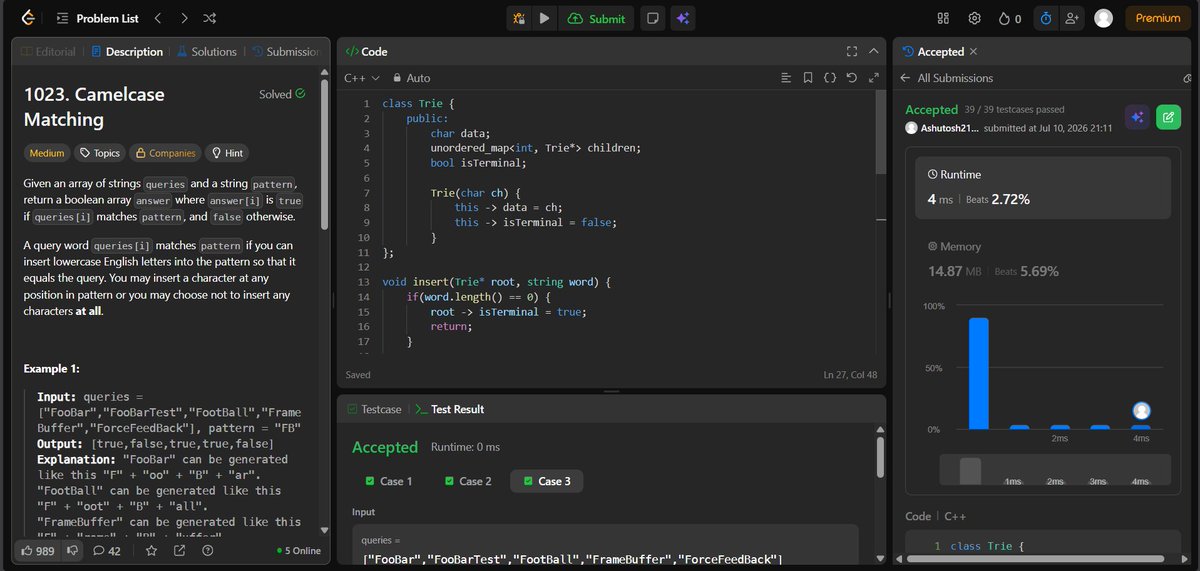Open the C++ language dropdown
The image size is (1200, 571).
coord(362,77)
